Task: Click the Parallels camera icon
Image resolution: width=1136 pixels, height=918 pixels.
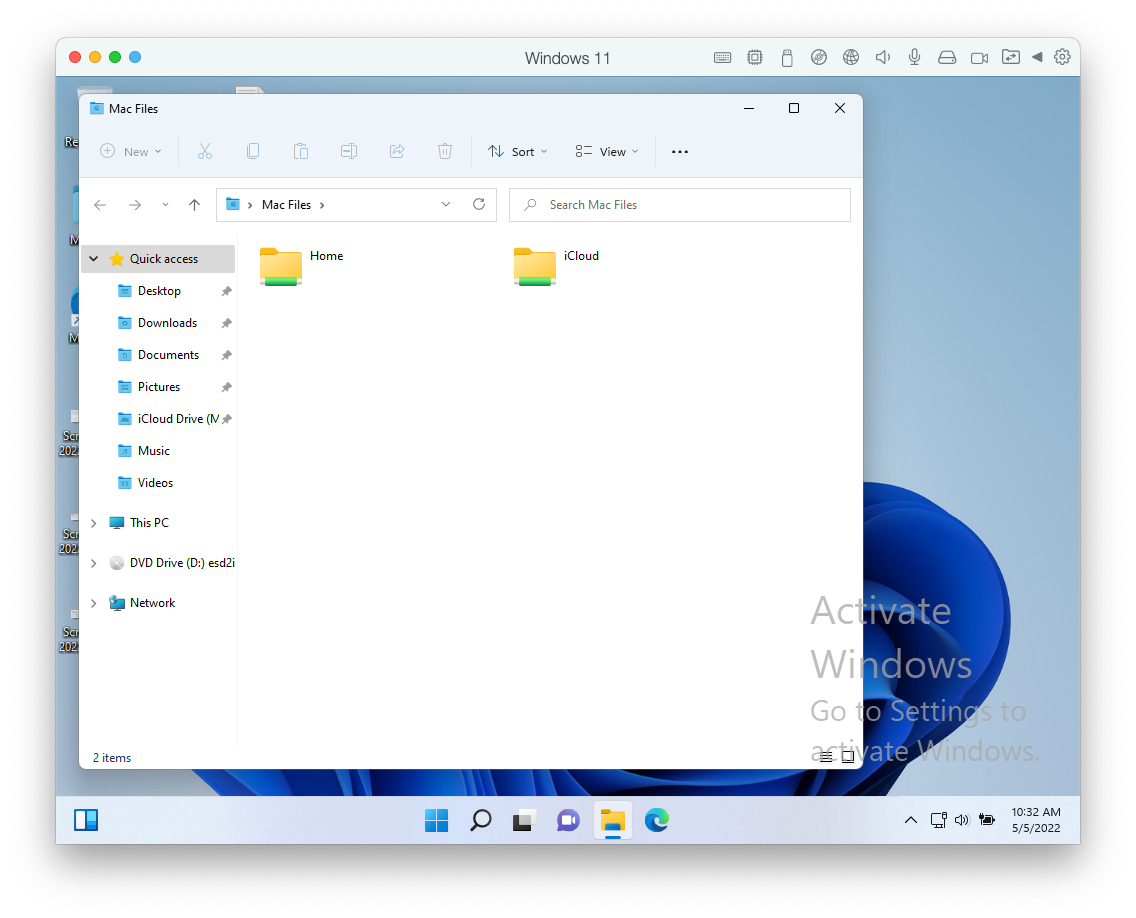Action: [x=980, y=57]
